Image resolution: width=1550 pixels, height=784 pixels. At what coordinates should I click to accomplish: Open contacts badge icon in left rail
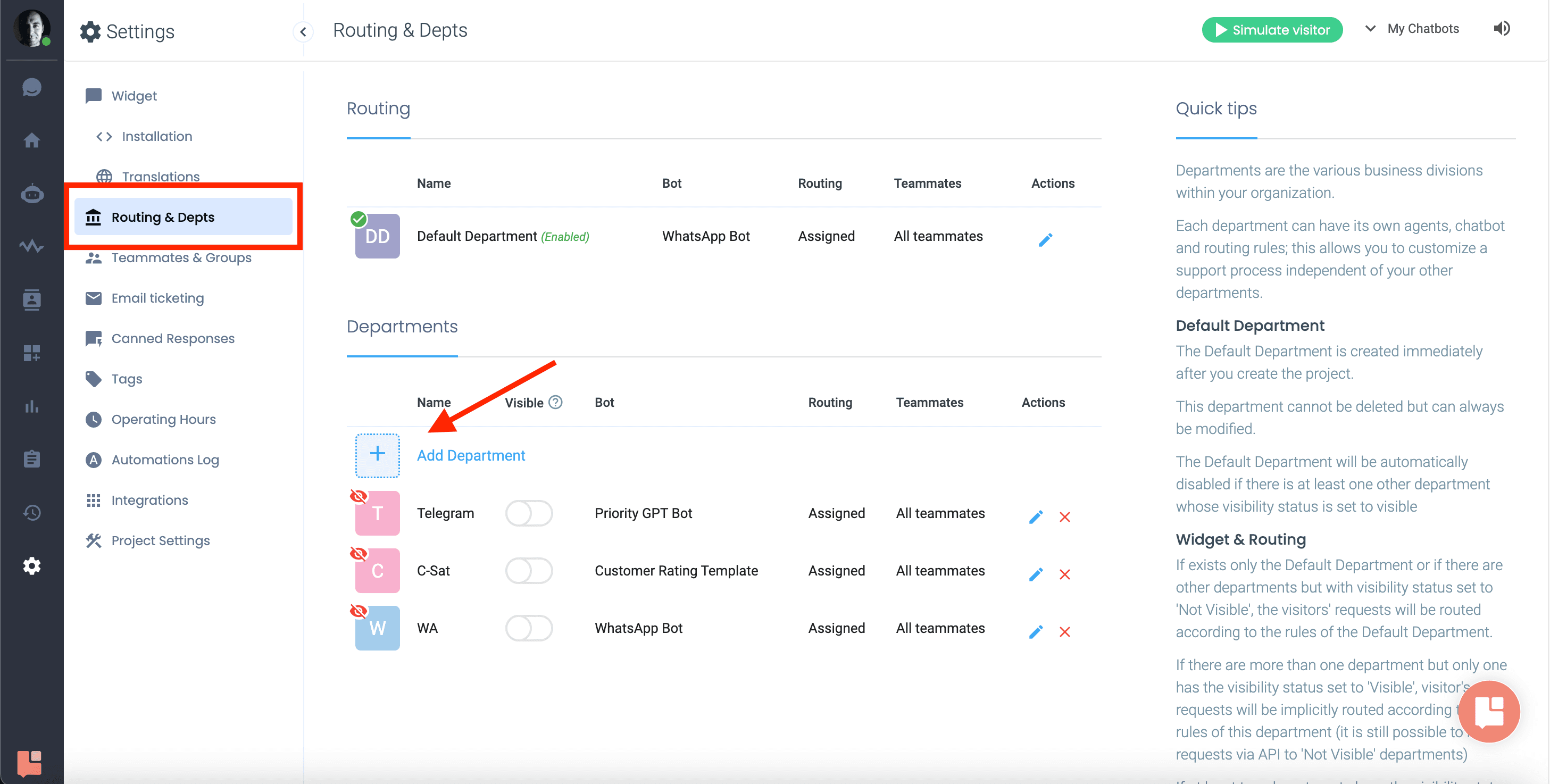pyautogui.click(x=31, y=299)
